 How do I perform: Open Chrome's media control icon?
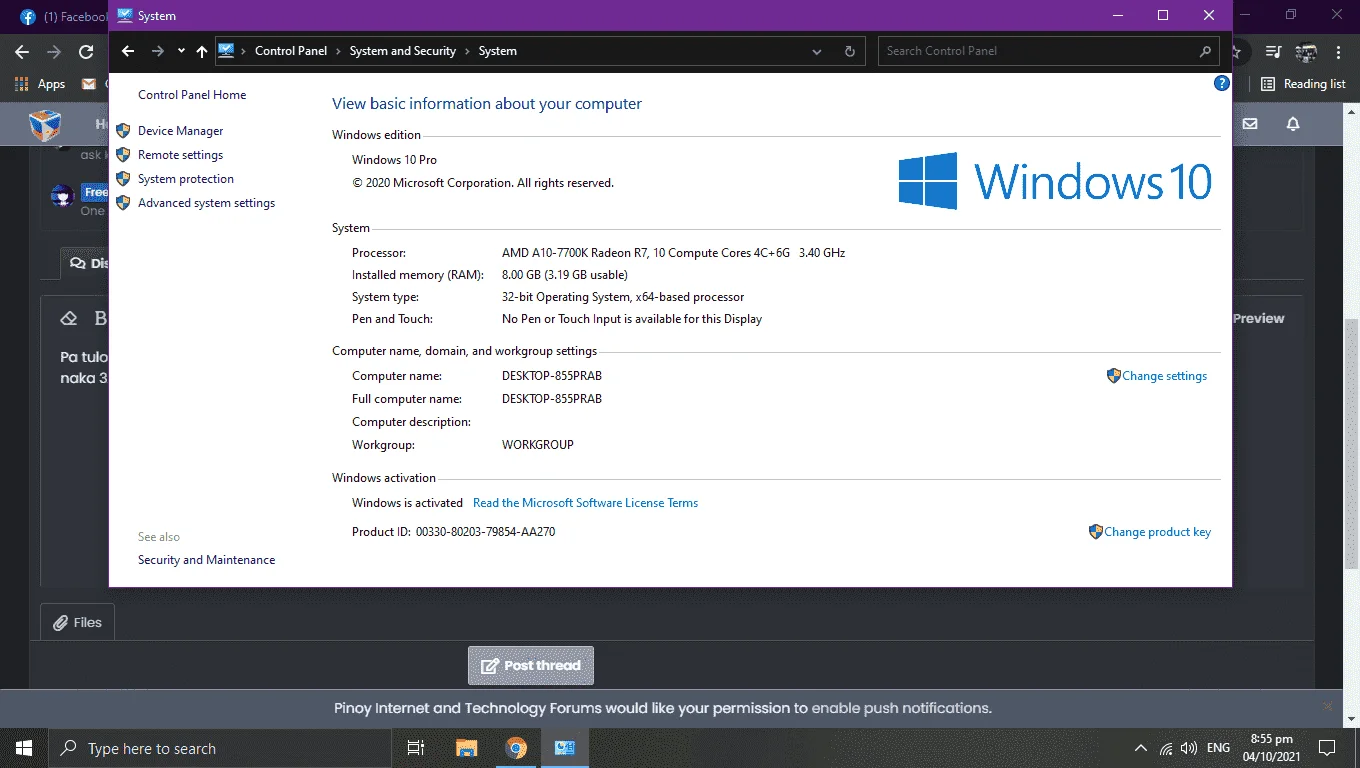1273,52
